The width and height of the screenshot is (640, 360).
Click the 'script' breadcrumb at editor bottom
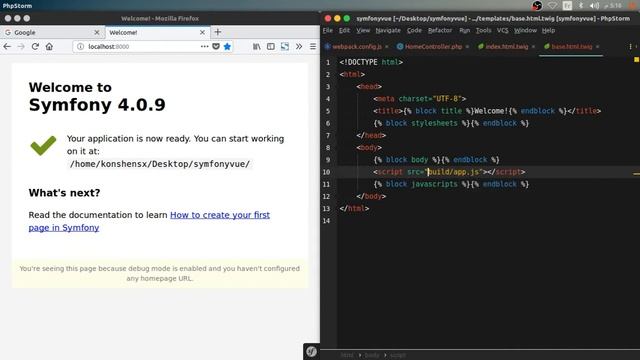pos(398,355)
